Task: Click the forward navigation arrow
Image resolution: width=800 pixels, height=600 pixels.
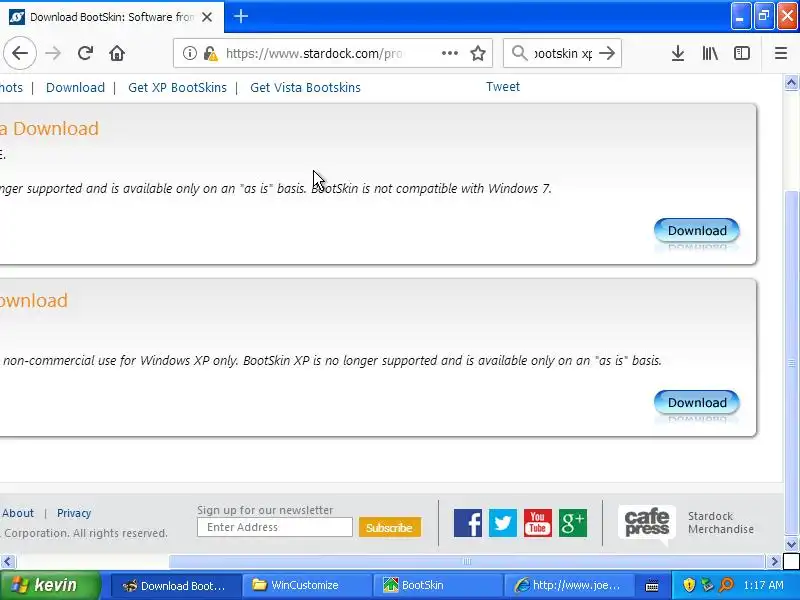Action: [x=53, y=53]
